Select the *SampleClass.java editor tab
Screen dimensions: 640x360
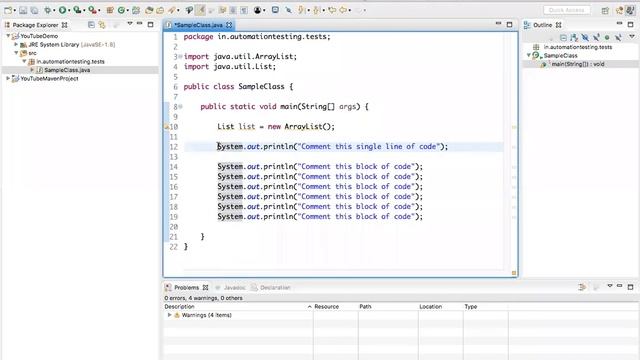(x=198, y=25)
